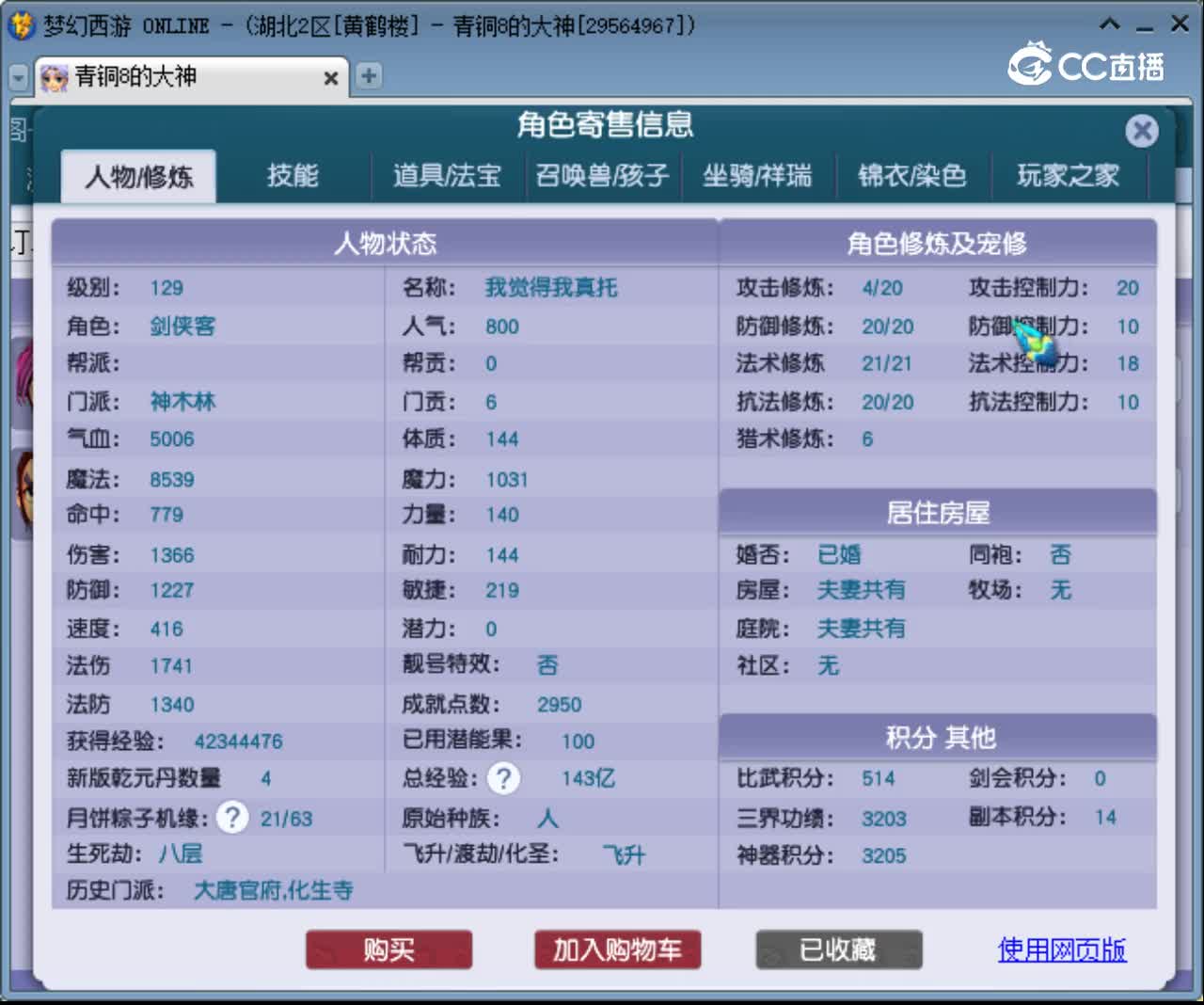This screenshot has width=1204, height=1005.
Task: Click the level value 129
Action: [x=166, y=288]
